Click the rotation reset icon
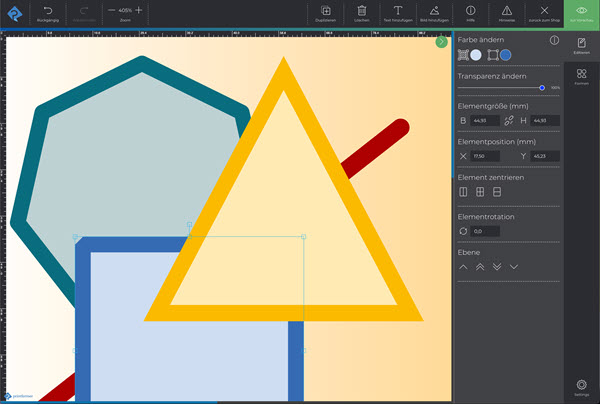This screenshot has height=405, width=600. coord(463,231)
